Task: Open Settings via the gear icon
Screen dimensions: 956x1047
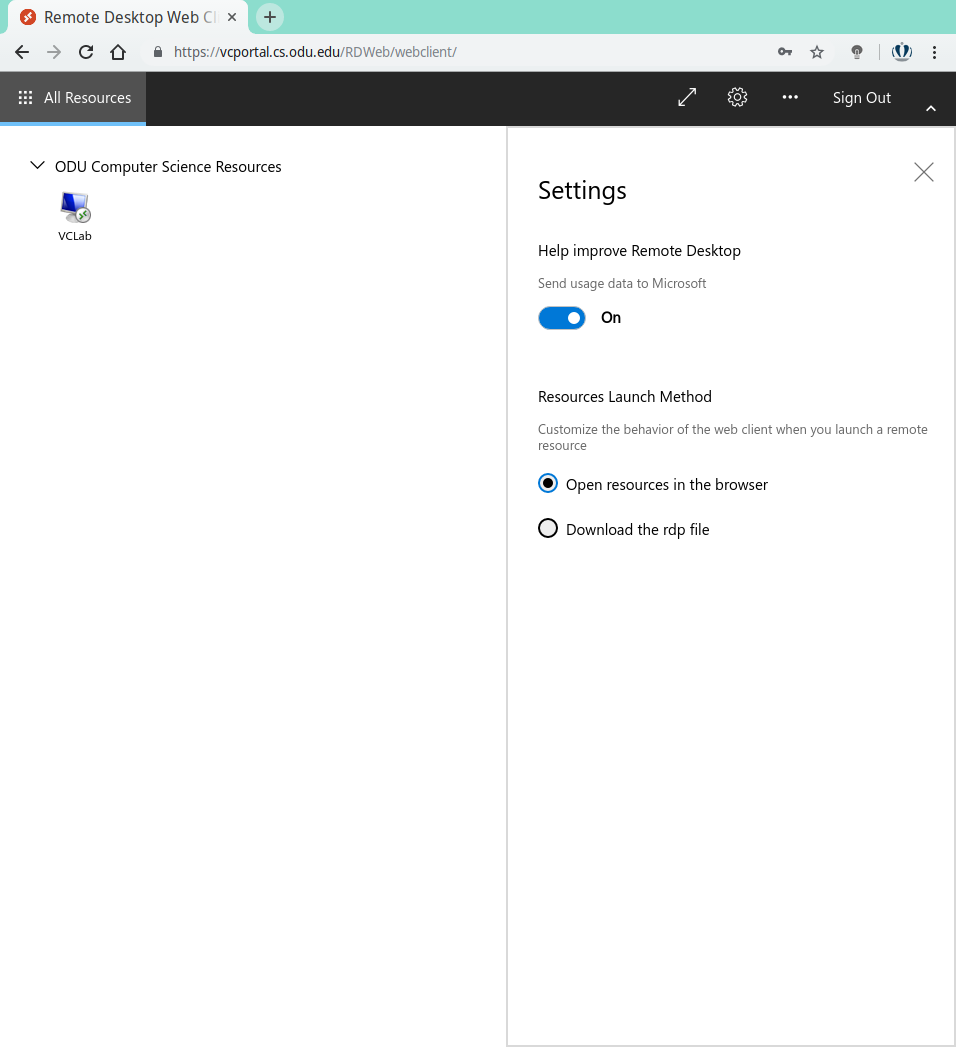Action: 737,97
